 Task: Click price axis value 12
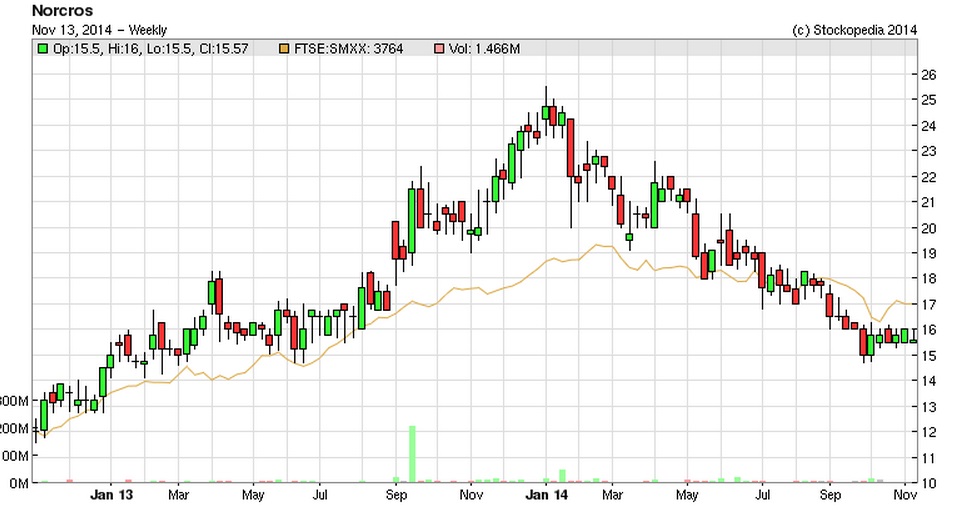(x=929, y=432)
